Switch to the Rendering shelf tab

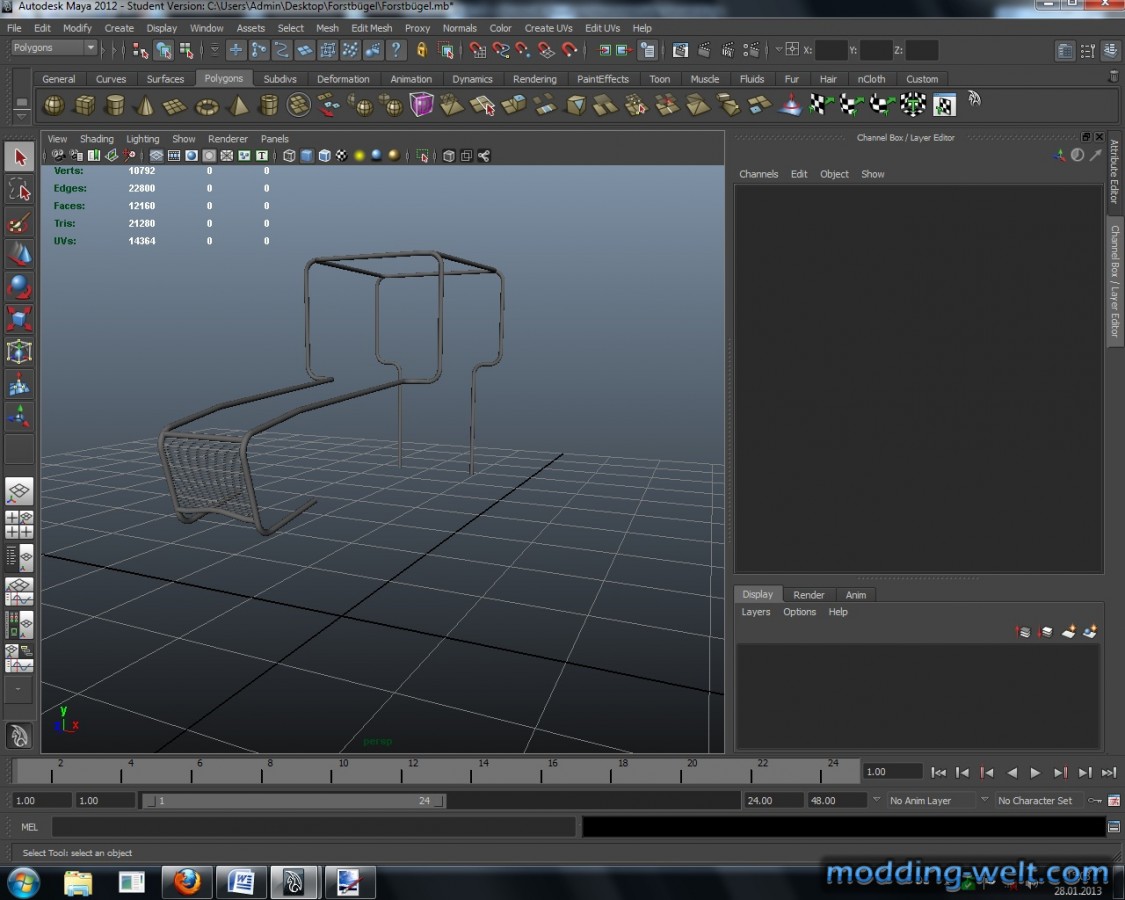(x=535, y=79)
